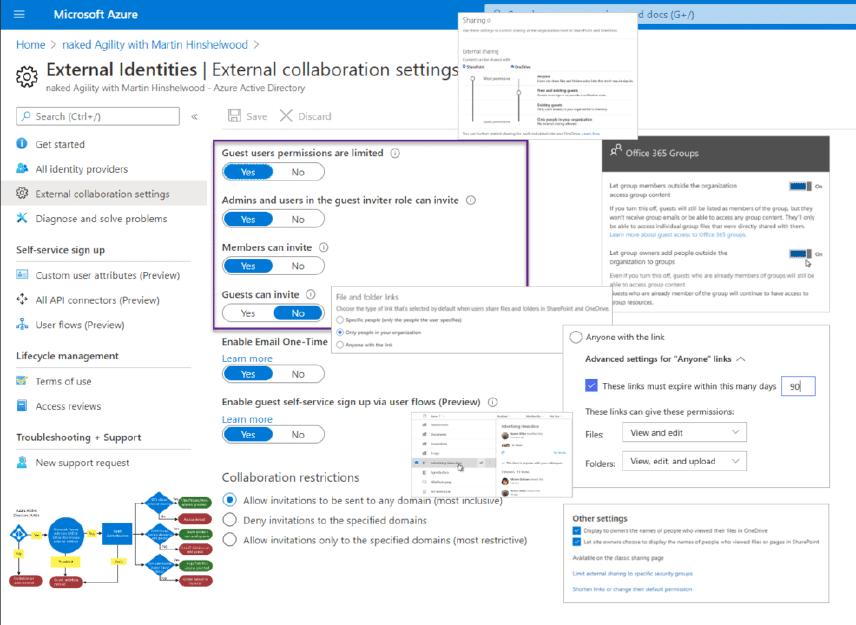Click the Save button label
Screen dimensions: 856x625
coord(257,117)
